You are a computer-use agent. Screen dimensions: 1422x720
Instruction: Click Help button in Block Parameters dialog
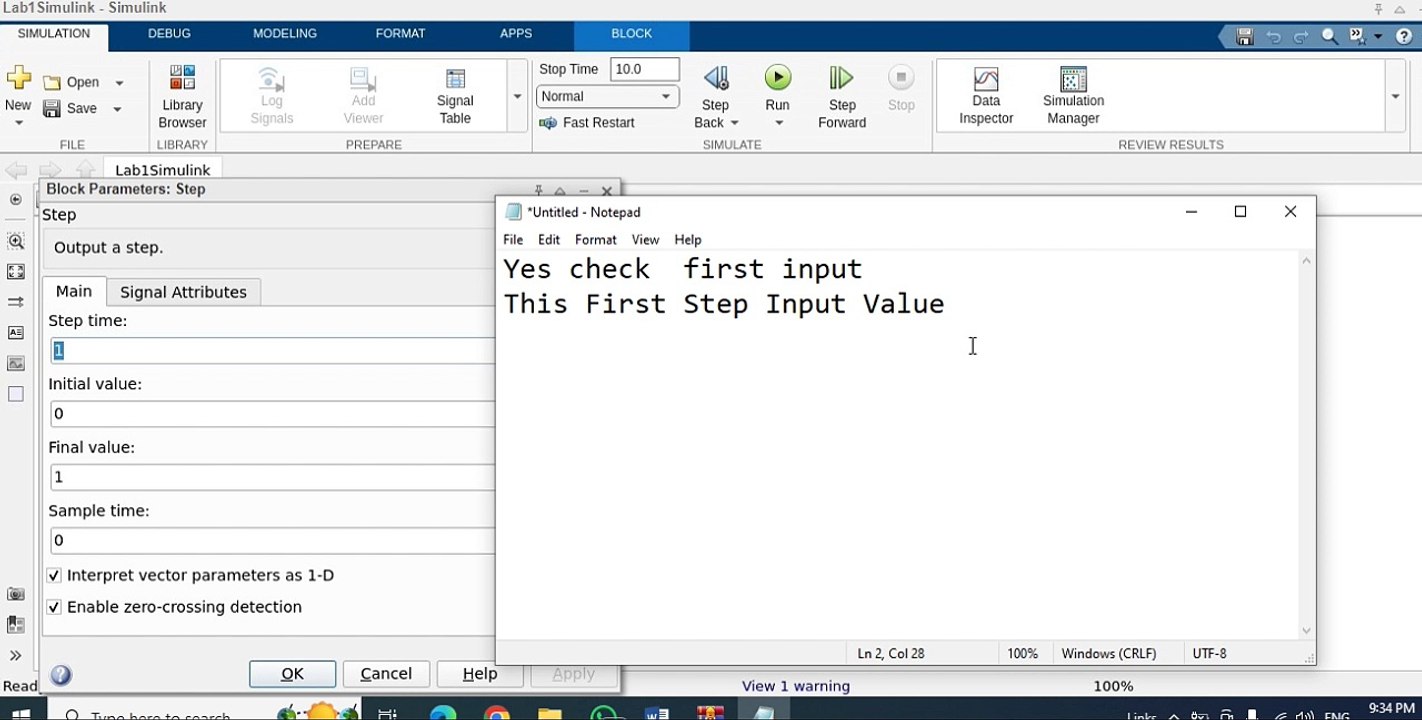[480, 674]
